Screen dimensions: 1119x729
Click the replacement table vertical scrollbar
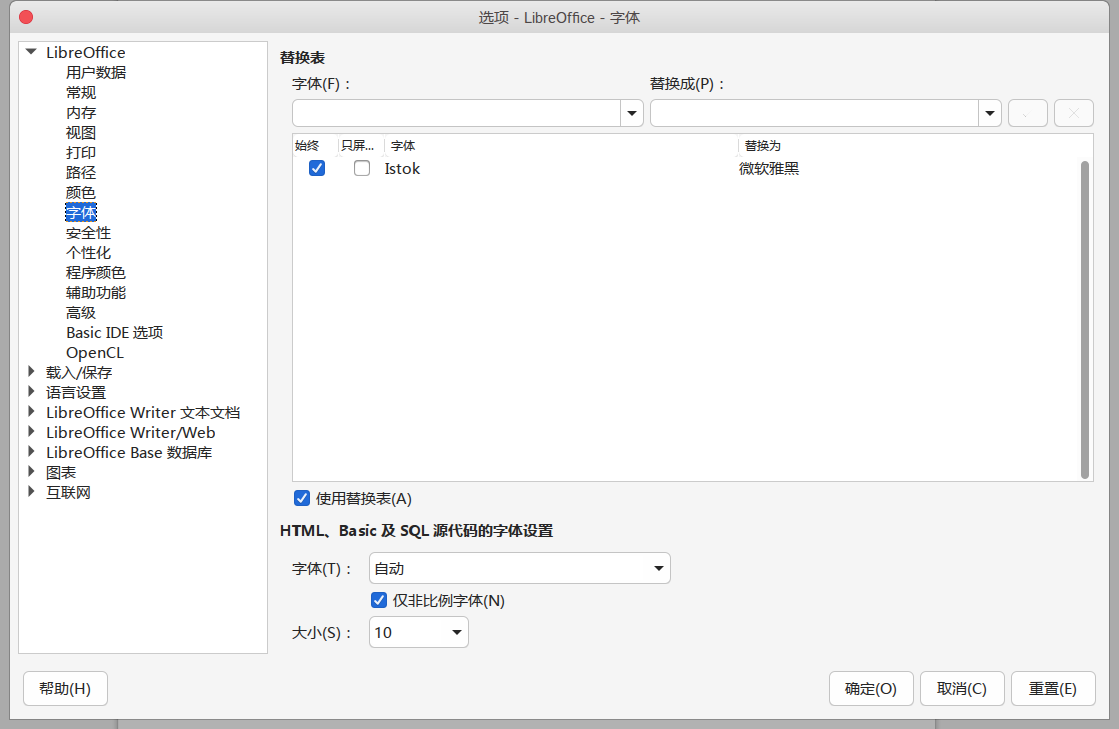(1085, 320)
